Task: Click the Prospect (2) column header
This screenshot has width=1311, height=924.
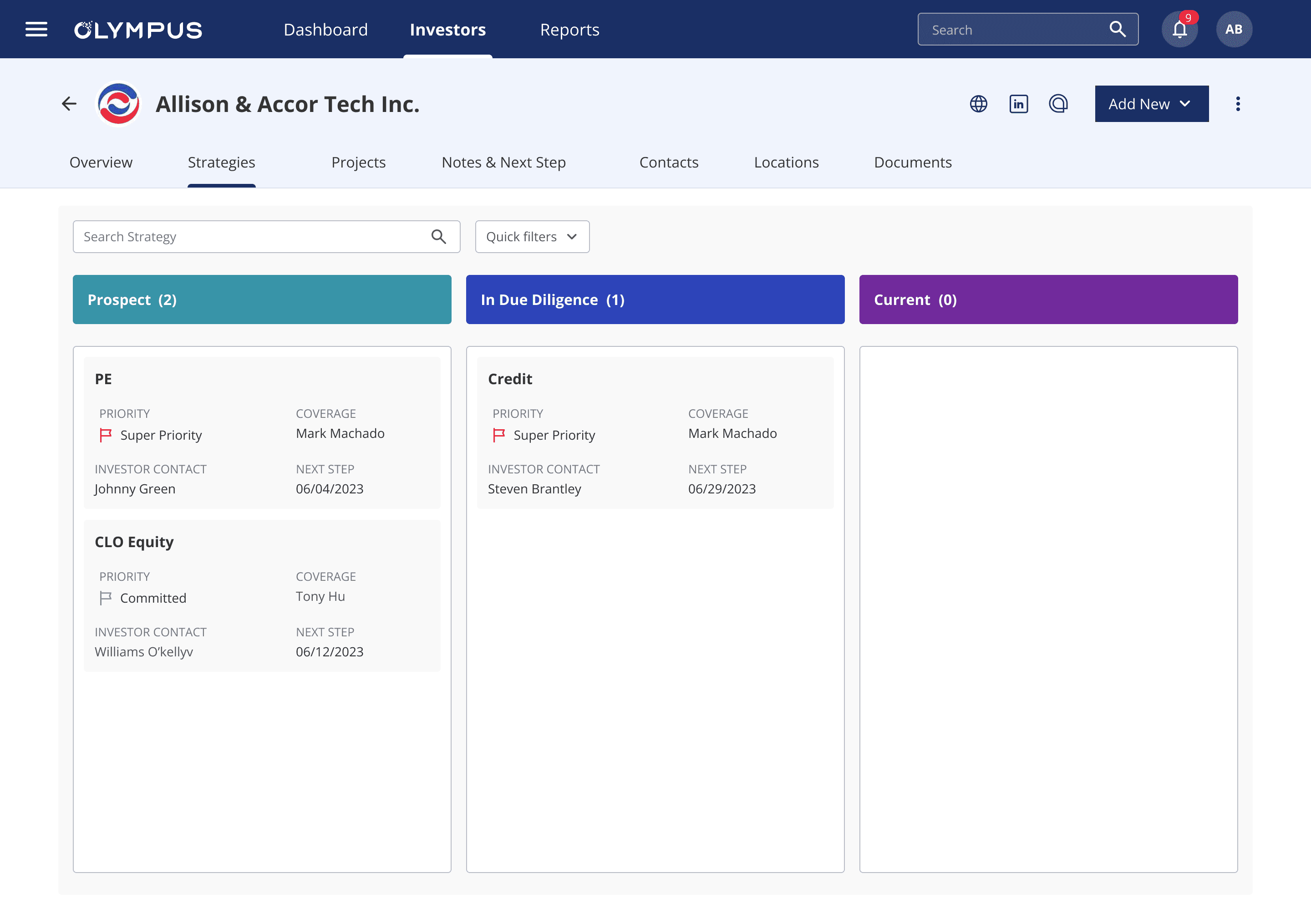Action: [x=261, y=299]
